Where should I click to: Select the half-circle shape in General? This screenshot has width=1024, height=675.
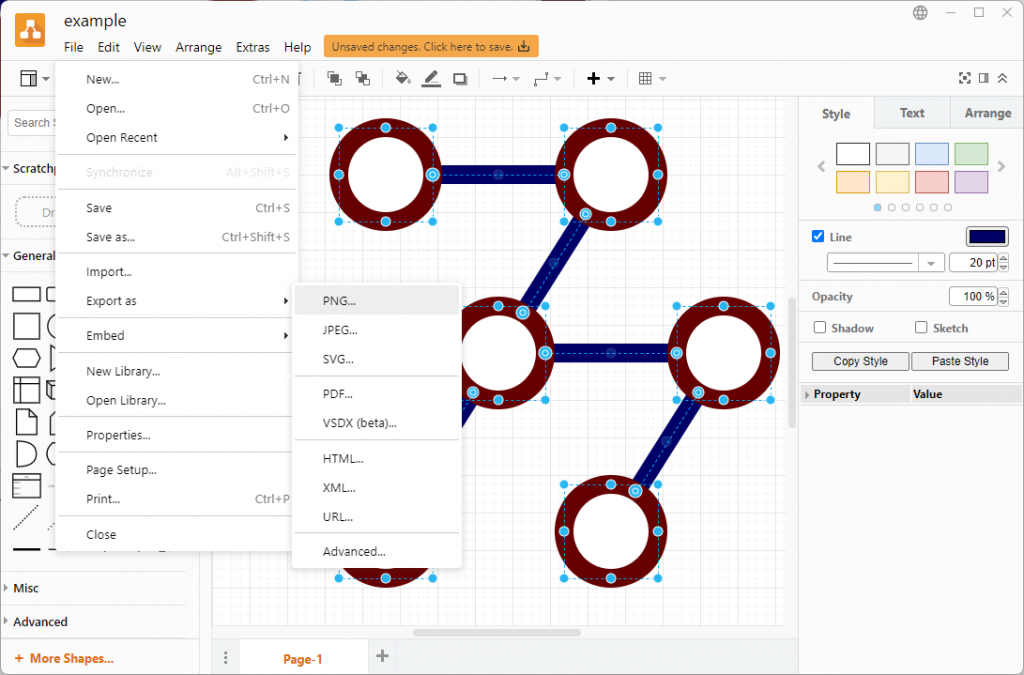[25, 454]
